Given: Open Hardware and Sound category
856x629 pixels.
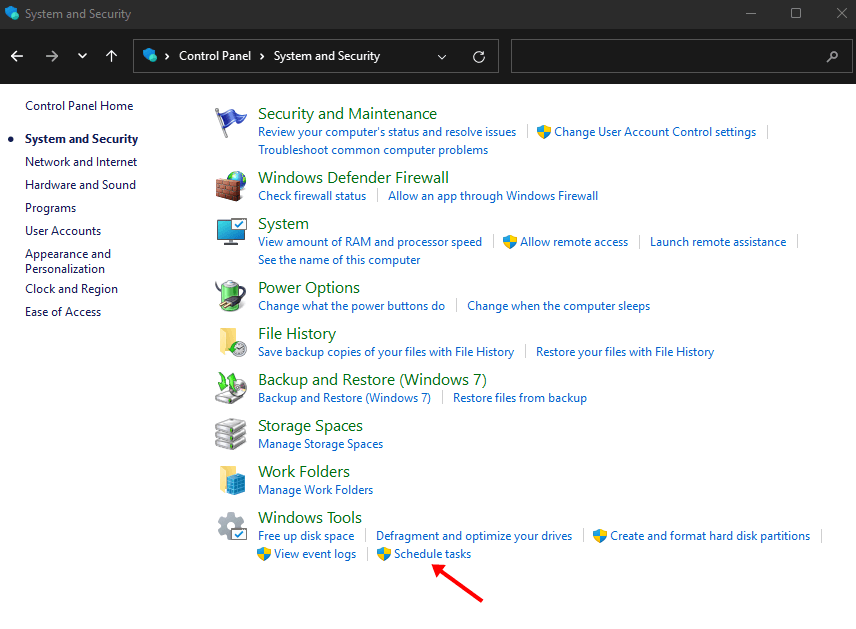Looking at the screenshot, I should click(80, 185).
